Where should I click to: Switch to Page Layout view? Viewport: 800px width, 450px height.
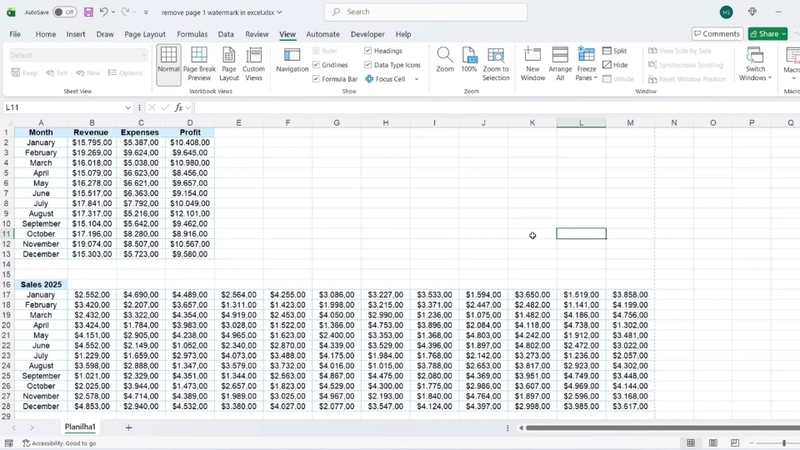pyautogui.click(x=229, y=64)
